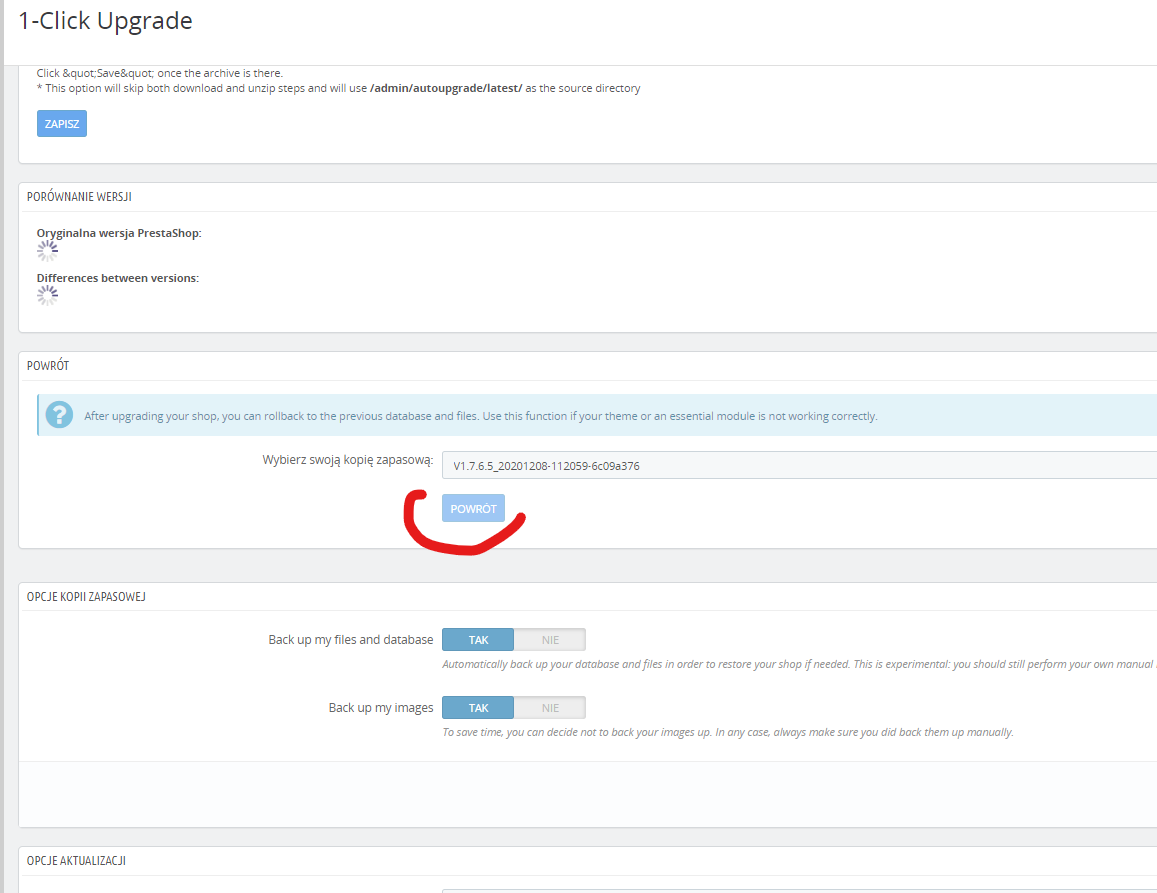Click the 'Back up my images' label
The width and height of the screenshot is (1157, 893).
point(381,708)
